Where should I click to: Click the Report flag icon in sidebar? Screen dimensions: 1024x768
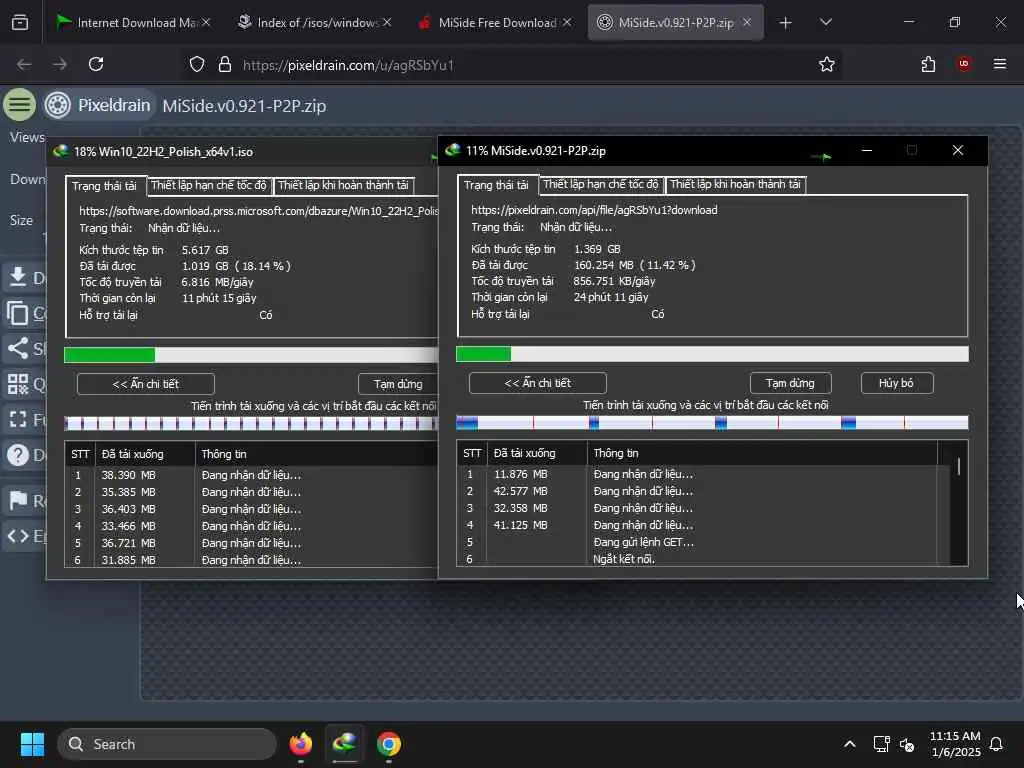[x=18, y=501]
